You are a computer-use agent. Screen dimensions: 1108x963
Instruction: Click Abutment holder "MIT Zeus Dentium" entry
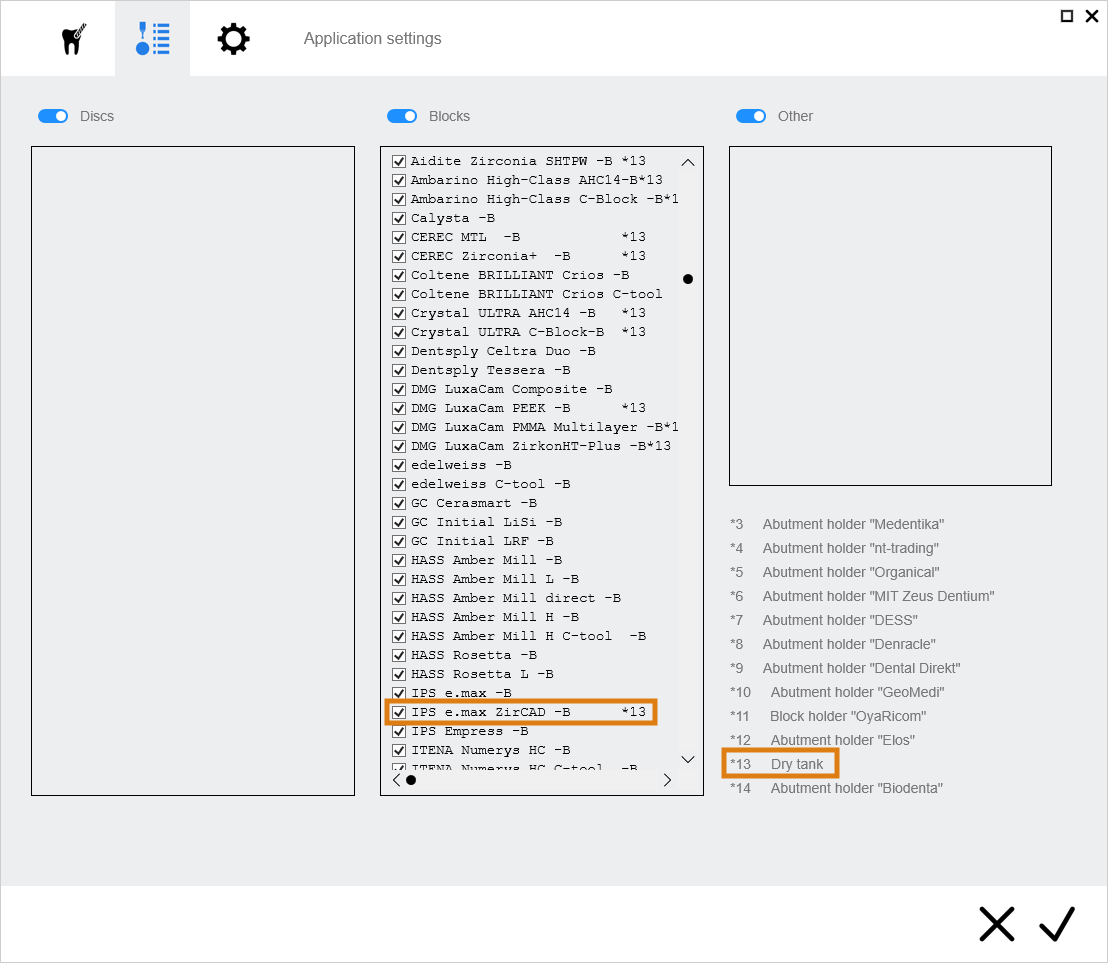pyautogui.click(x=878, y=596)
